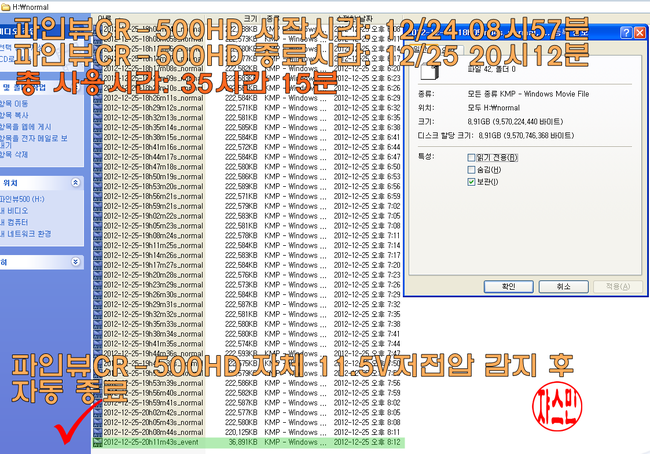Screen dimensions: 650x454
Task: Uncheck the 보관(I) checkbox
Action: (471, 182)
